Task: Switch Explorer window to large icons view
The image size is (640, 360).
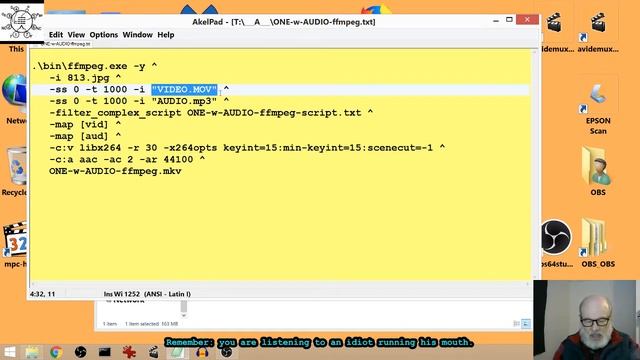Action: click(x=526, y=324)
